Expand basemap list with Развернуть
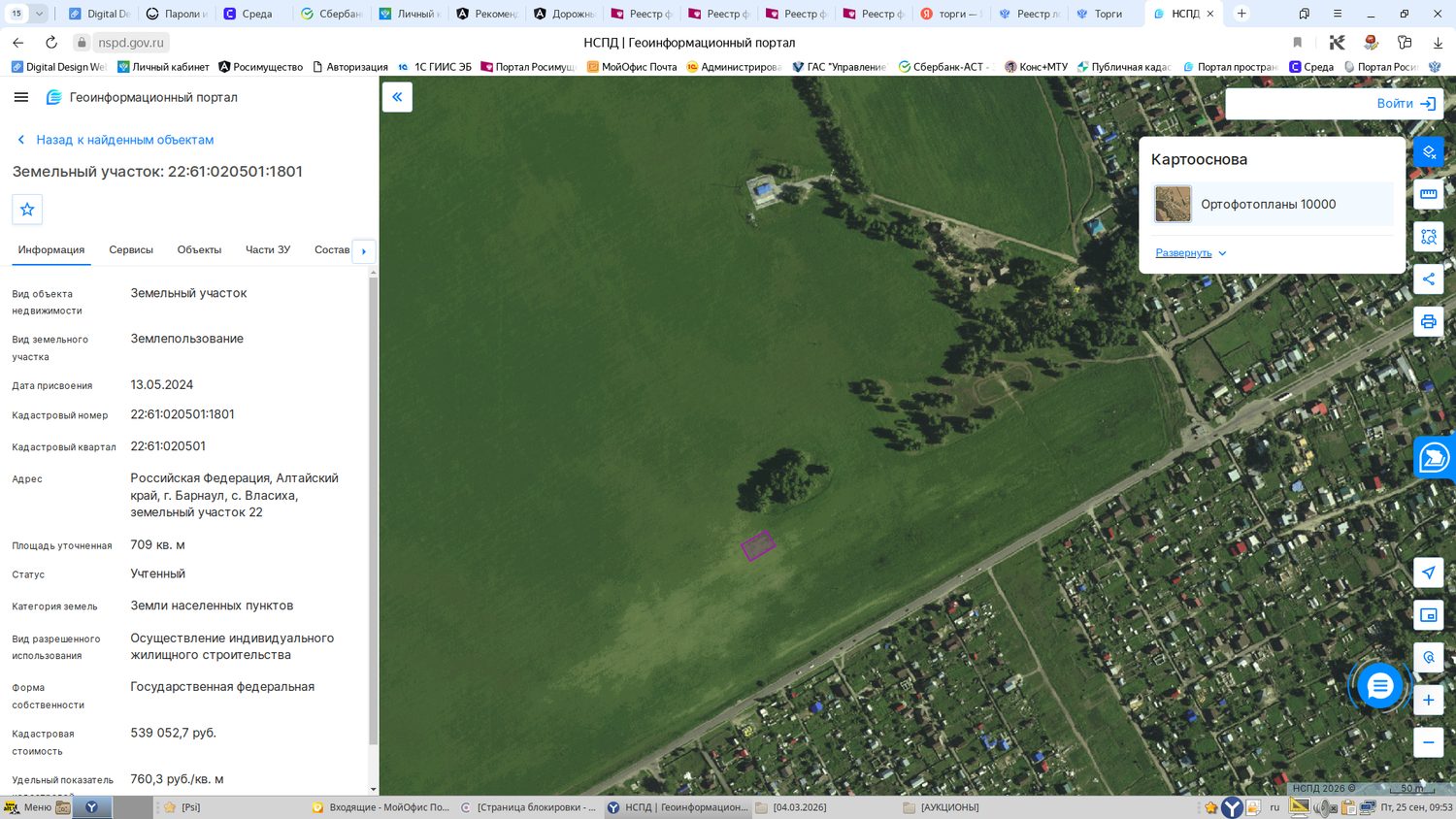Screen dimensions: 1456x819 pos(1191,253)
